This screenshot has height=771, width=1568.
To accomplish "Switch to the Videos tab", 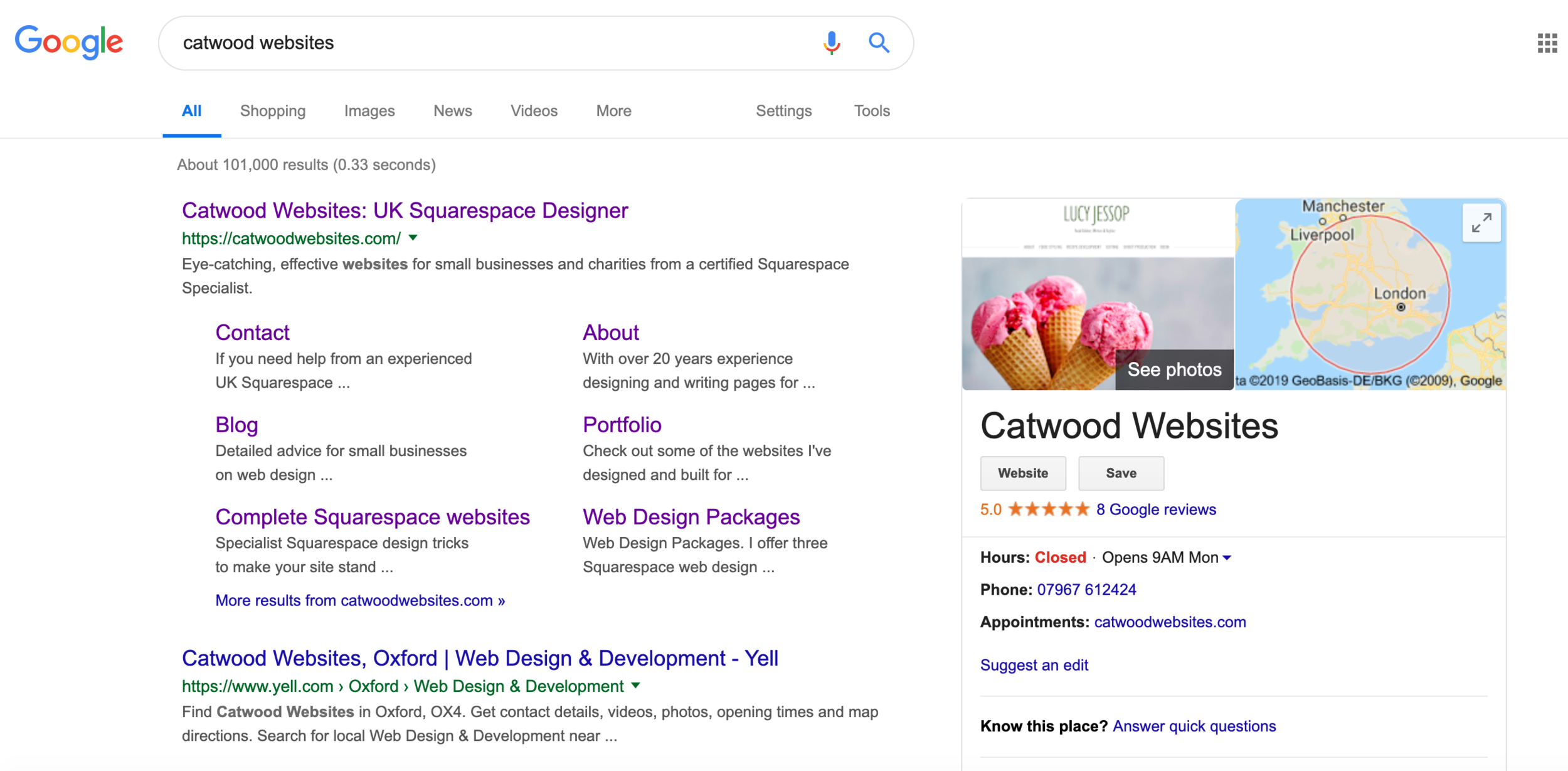I will click(x=534, y=111).
